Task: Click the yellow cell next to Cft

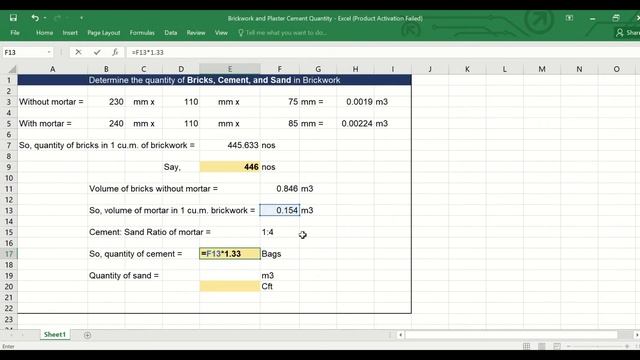Action: point(230,287)
